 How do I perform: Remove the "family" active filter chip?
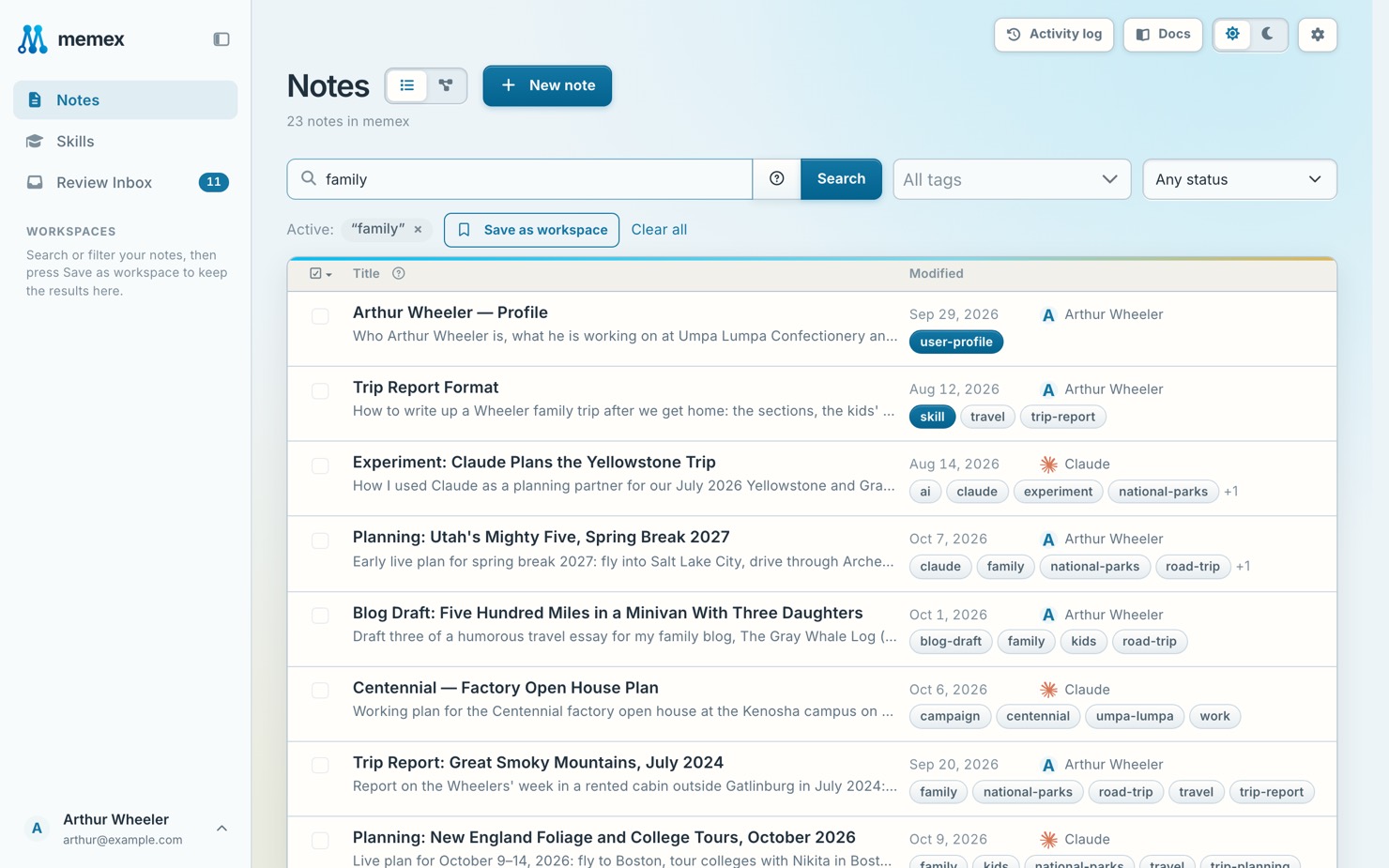tap(419, 230)
